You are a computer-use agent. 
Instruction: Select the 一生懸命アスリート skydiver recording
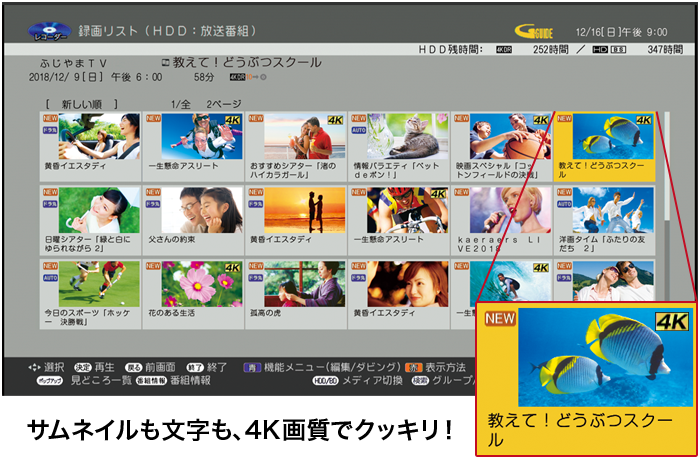(x=193, y=147)
